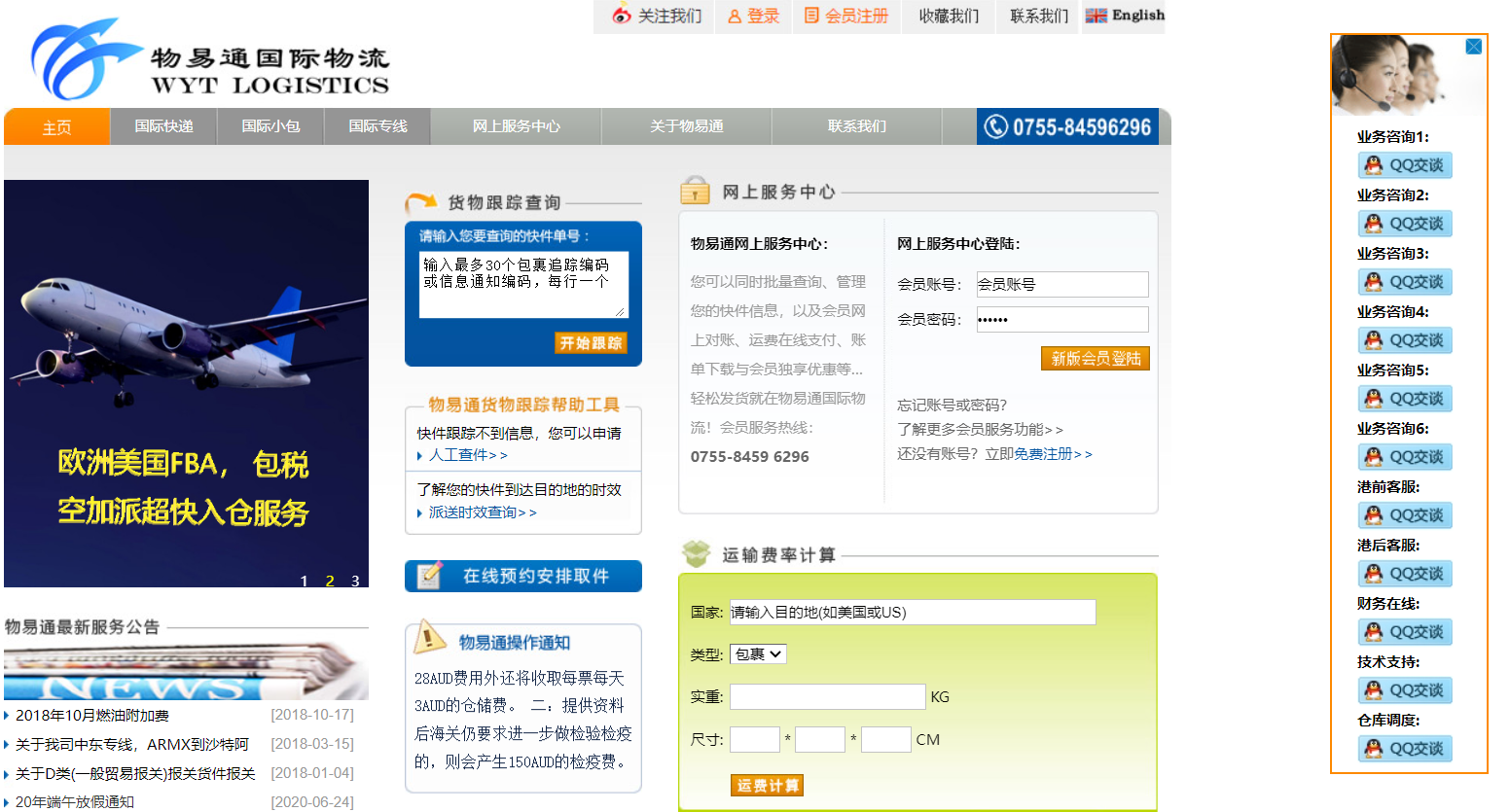Click the 开始跟踪 button
This screenshot has width=1510, height=812.
coord(591,342)
